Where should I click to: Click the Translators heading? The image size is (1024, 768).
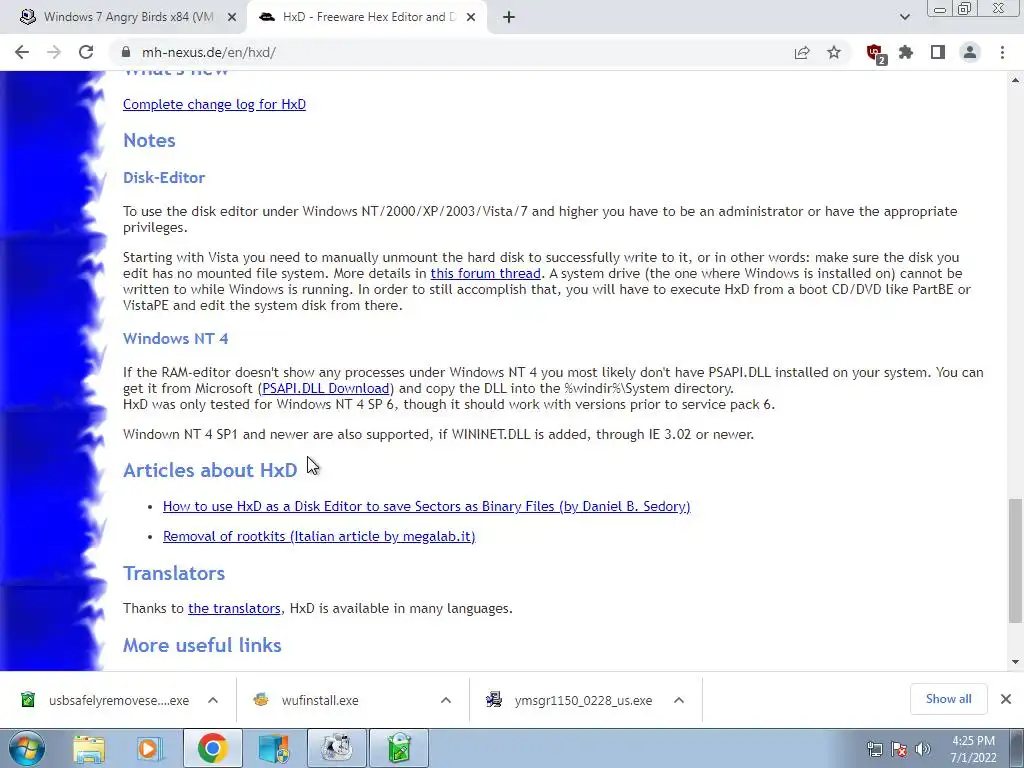coord(174,573)
